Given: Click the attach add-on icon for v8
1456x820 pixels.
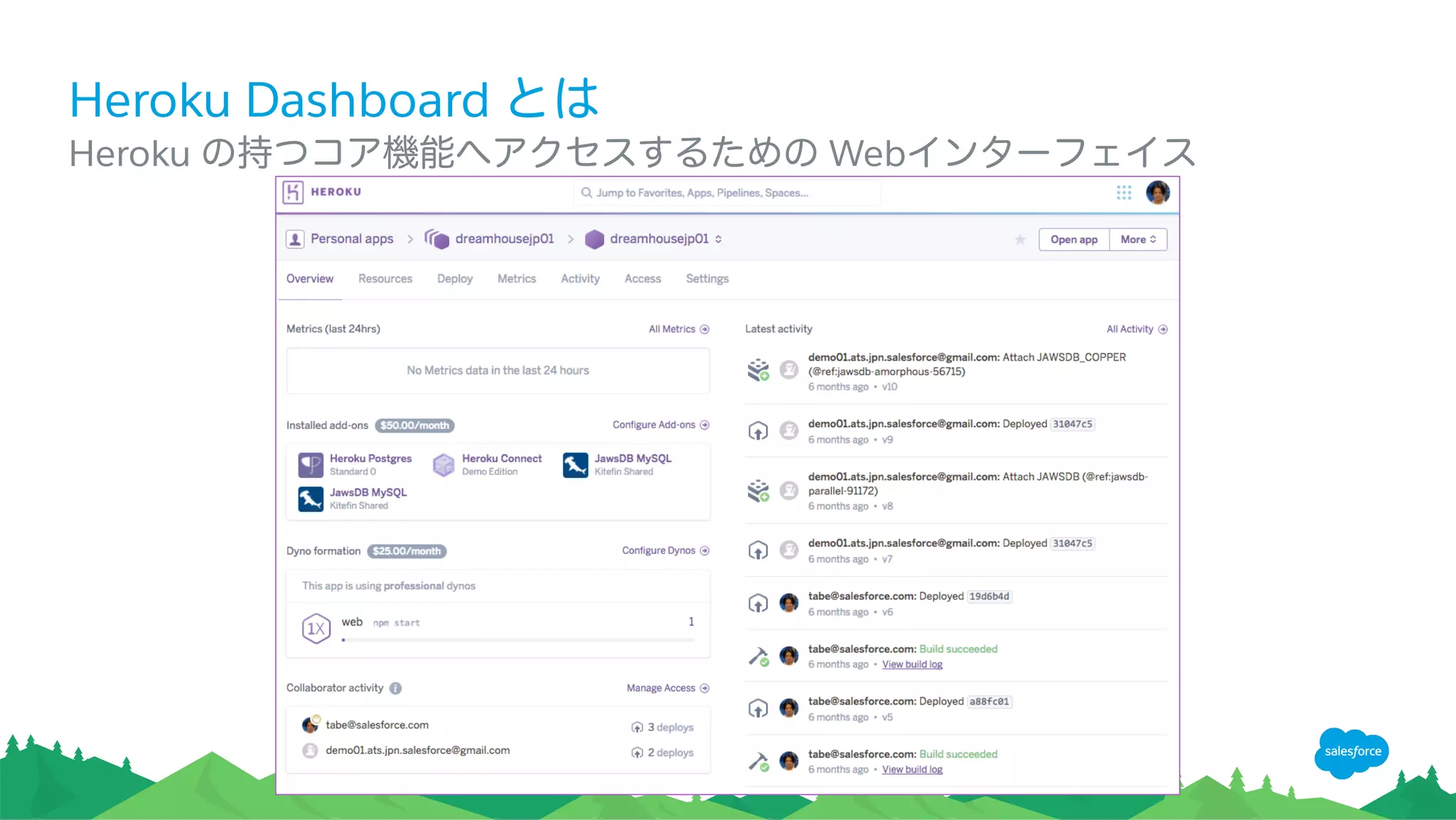Looking at the screenshot, I should click(x=759, y=490).
